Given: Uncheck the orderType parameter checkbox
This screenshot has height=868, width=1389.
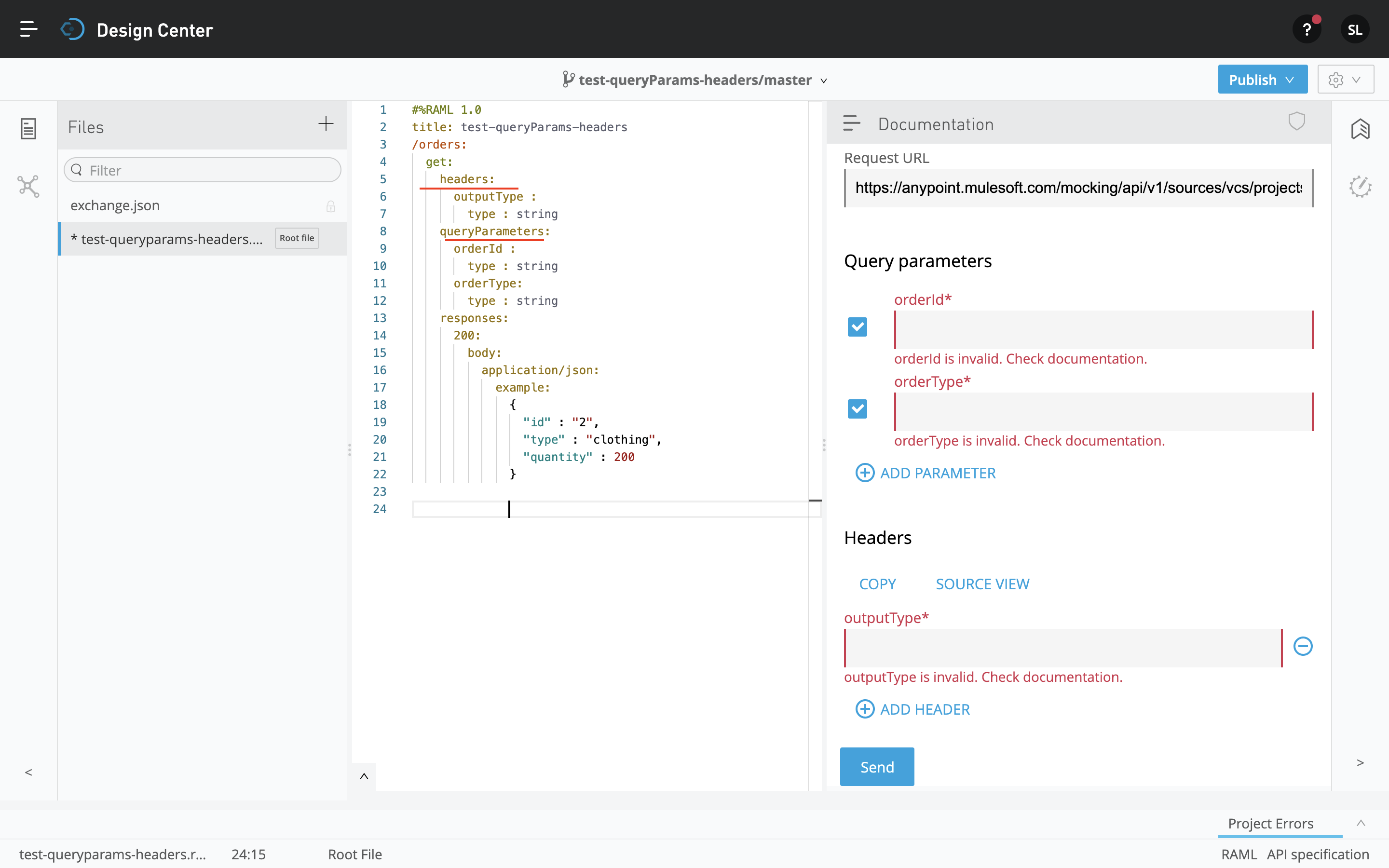Looking at the screenshot, I should pyautogui.click(x=857, y=409).
